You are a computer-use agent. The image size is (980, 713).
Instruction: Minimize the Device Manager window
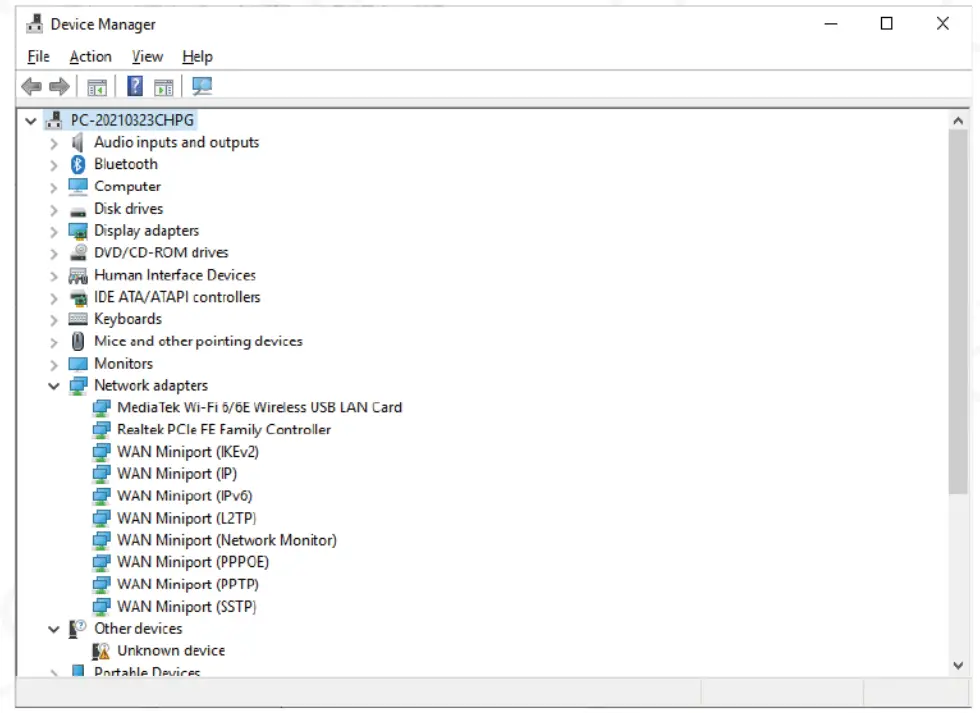(x=831, y=24)
